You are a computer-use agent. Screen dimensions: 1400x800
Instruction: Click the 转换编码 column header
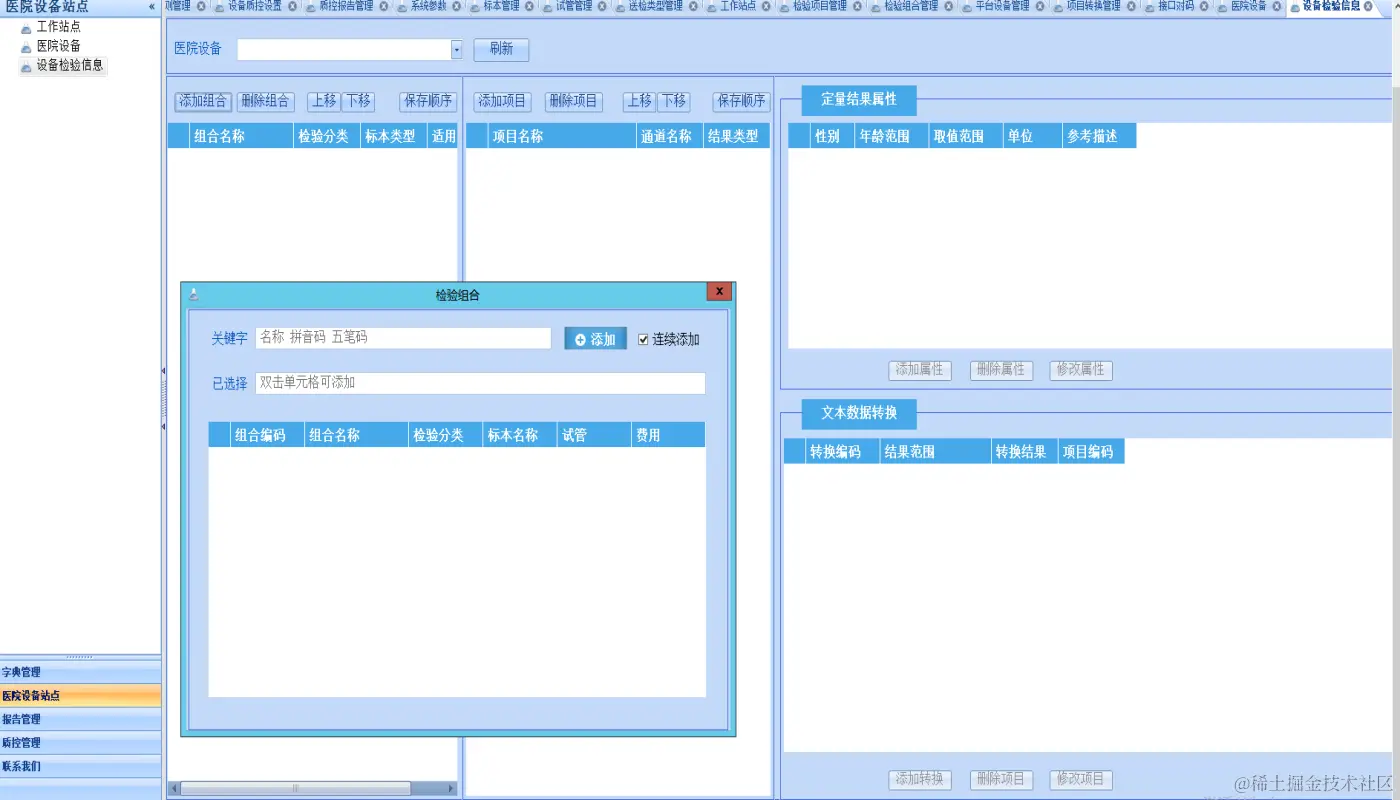click(x=842, y=452)
